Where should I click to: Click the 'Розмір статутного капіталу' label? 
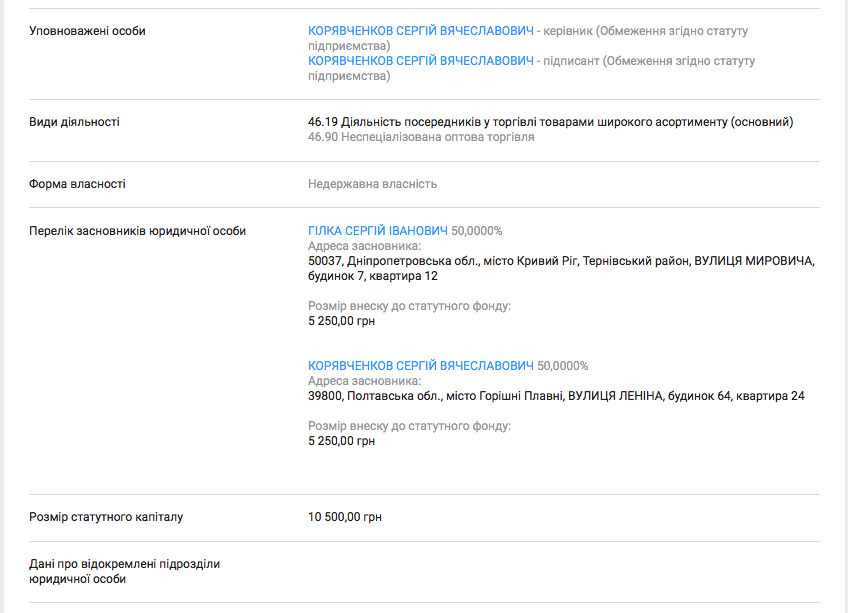tap(106, 517)
